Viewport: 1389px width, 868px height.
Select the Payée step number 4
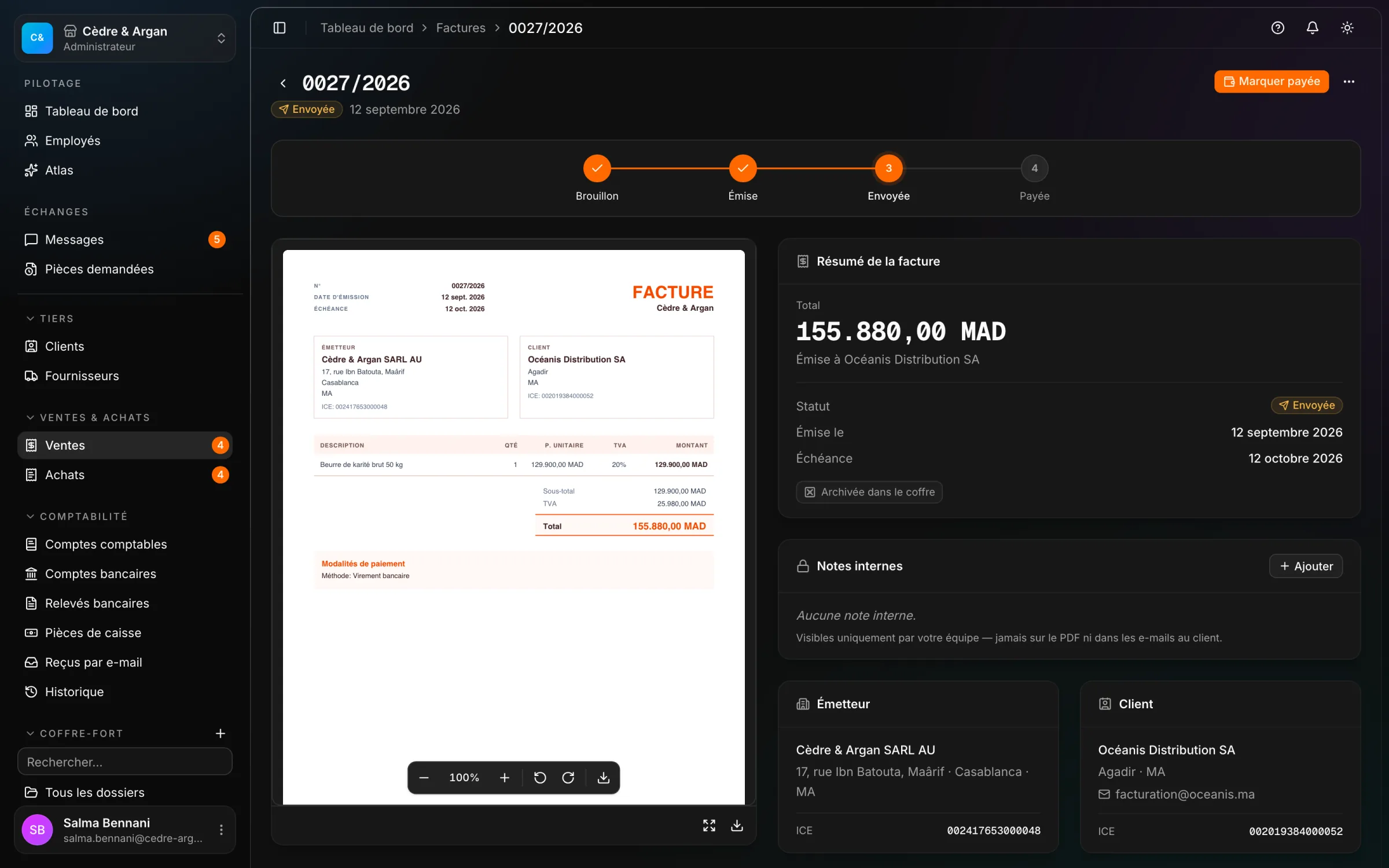[x=1034, y=168]
